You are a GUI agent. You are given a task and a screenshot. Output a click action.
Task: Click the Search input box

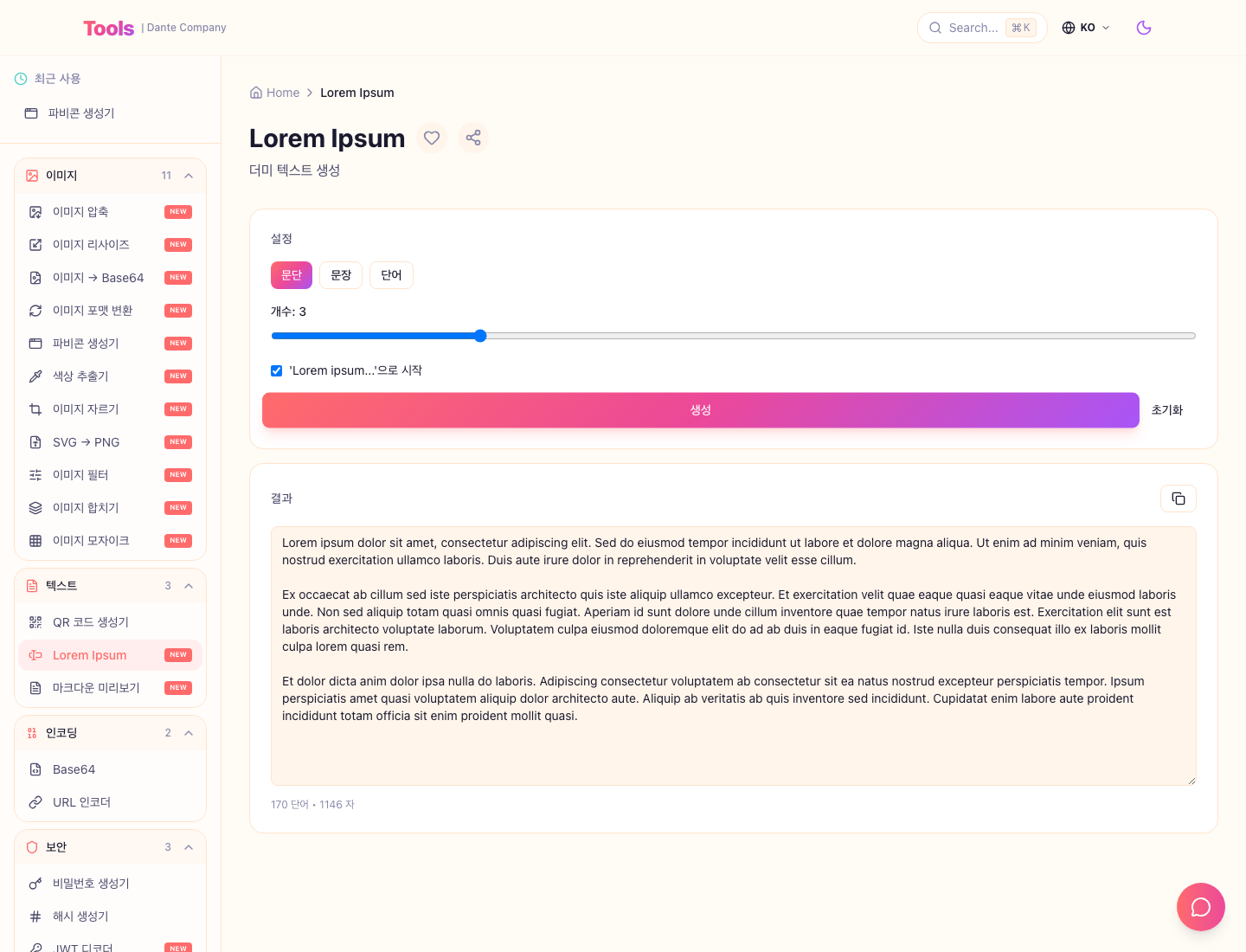click(x=982, y=28)
